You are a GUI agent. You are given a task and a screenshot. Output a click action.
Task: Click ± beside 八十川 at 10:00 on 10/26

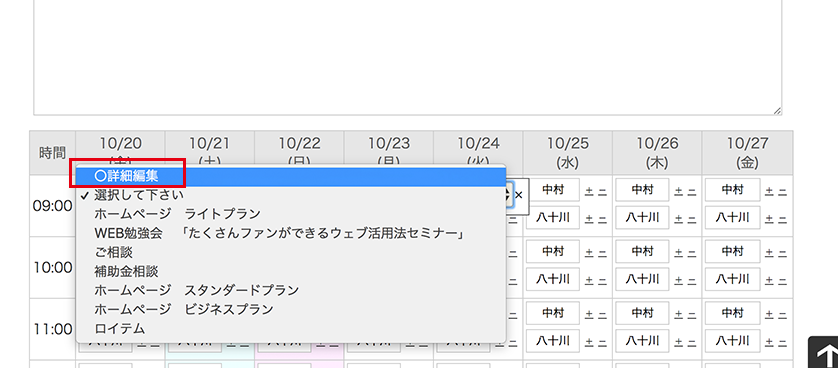[679, 280]
